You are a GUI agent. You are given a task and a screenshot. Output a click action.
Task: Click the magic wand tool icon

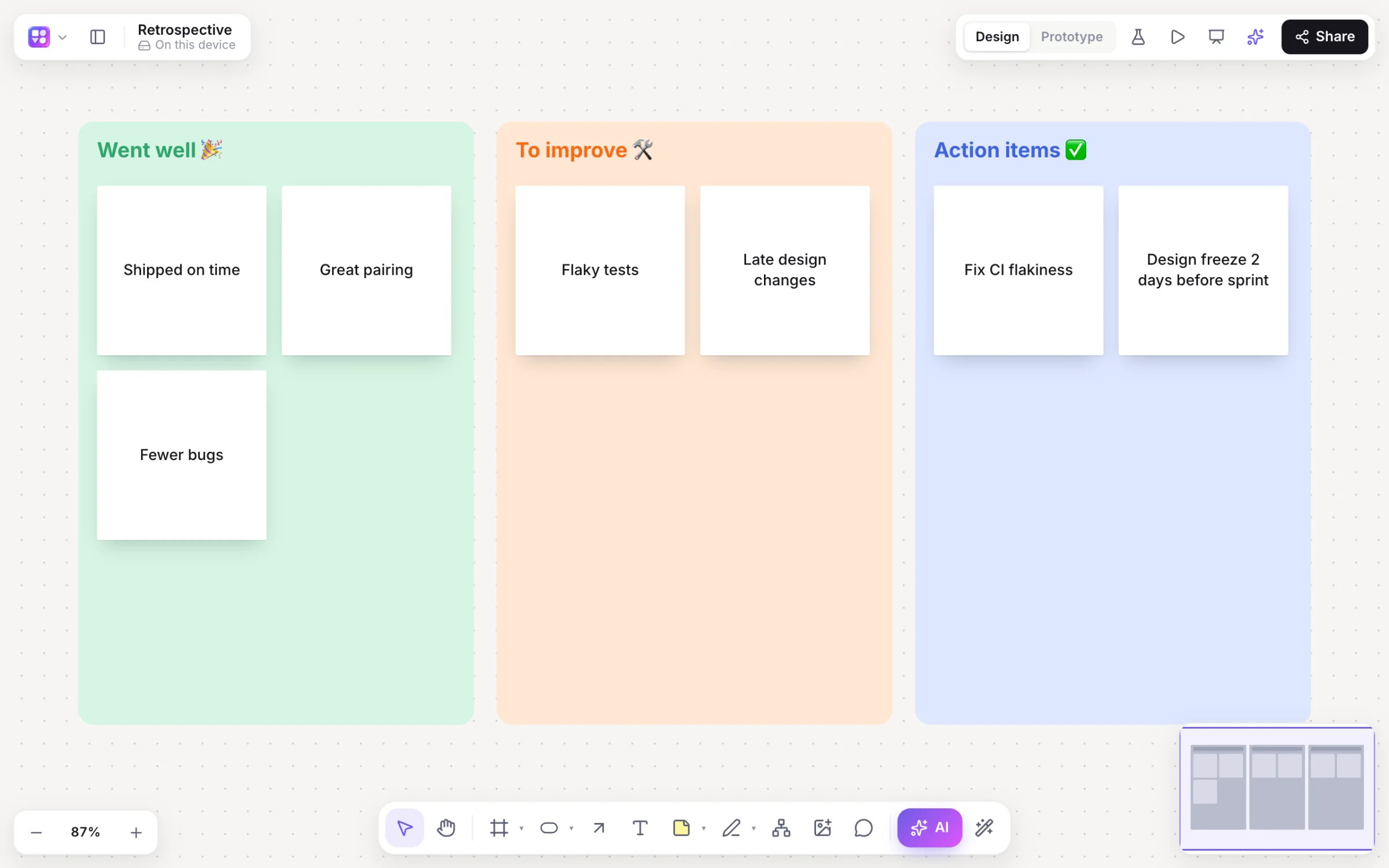984,828
